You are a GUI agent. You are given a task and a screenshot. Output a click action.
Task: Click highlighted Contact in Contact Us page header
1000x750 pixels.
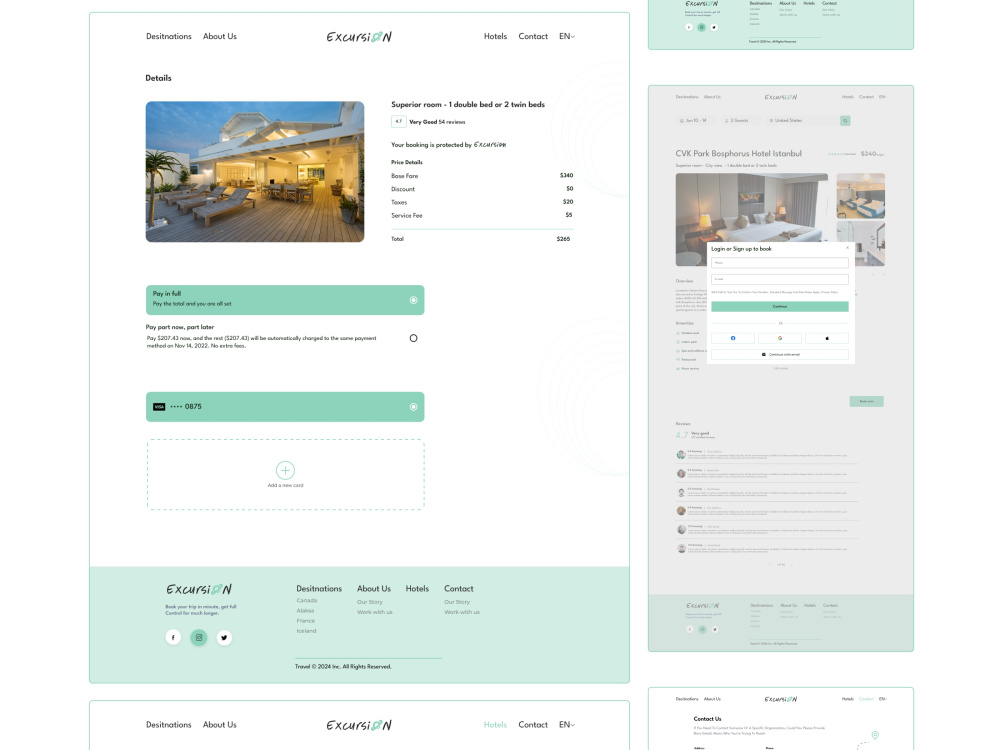coord(866,699)
